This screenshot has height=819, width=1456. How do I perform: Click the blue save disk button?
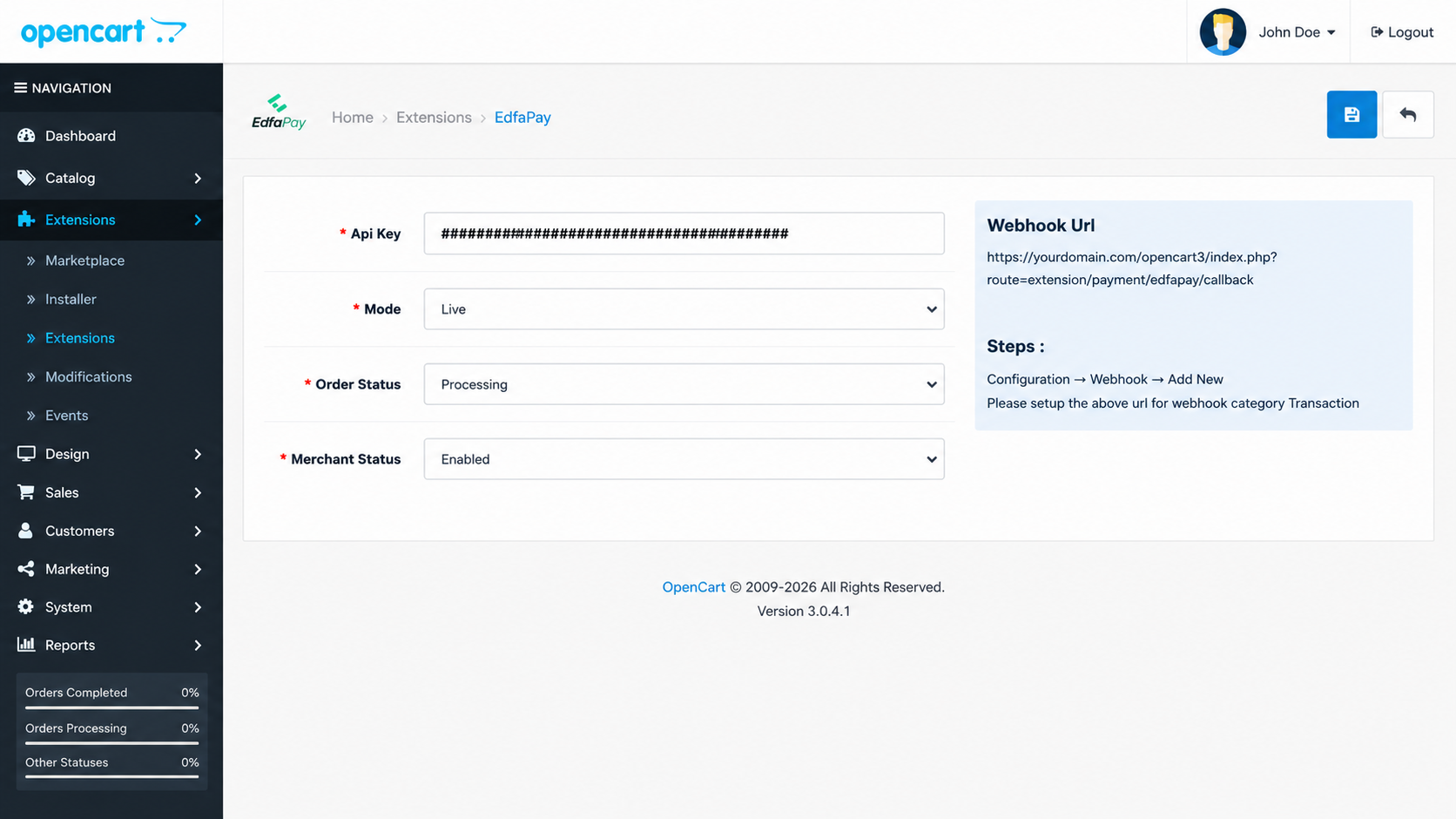pyautogui.click(x=1352, y=114)
